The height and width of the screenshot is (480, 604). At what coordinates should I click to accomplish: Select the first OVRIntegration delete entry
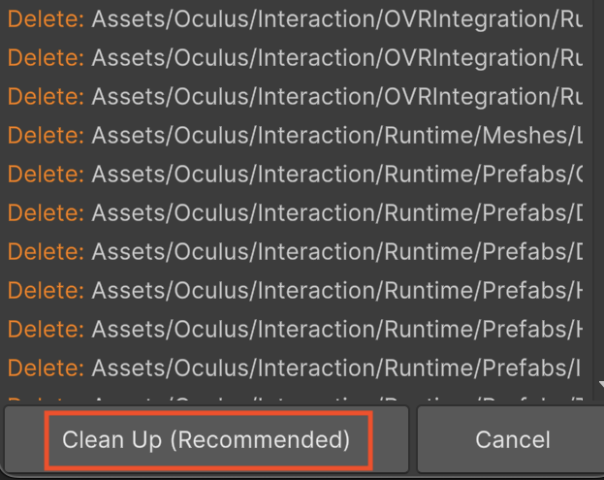[x=295, y=19]
